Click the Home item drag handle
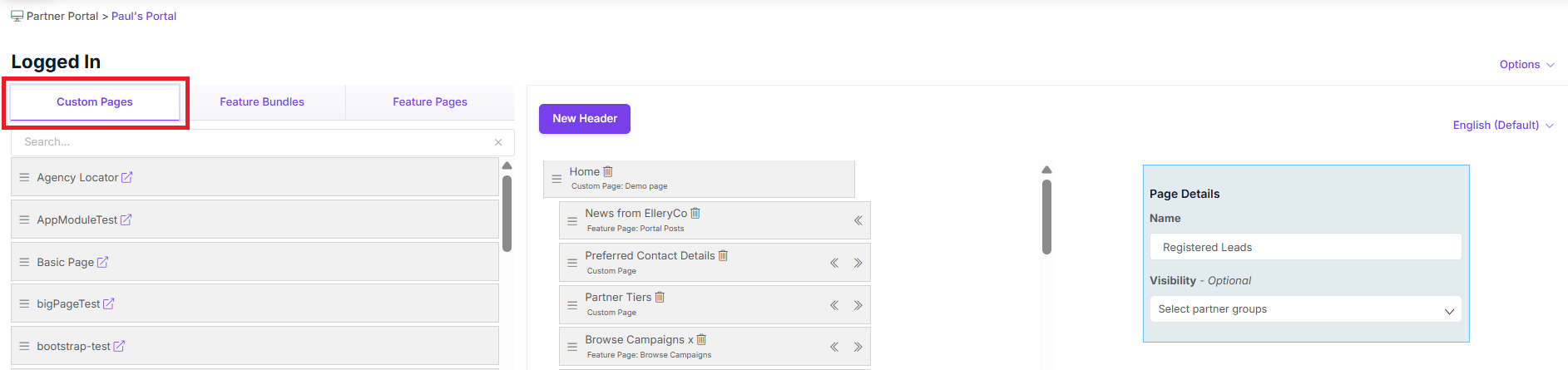This screenshot has width=1568, height=370. [556, 179]
